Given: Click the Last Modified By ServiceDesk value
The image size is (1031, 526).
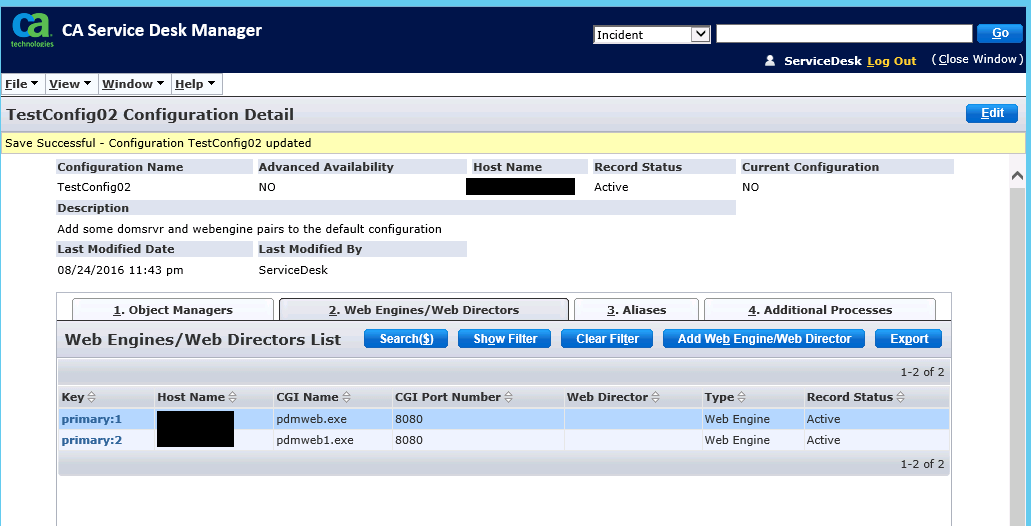Looking at the screenshot, I should click(293, 270).
